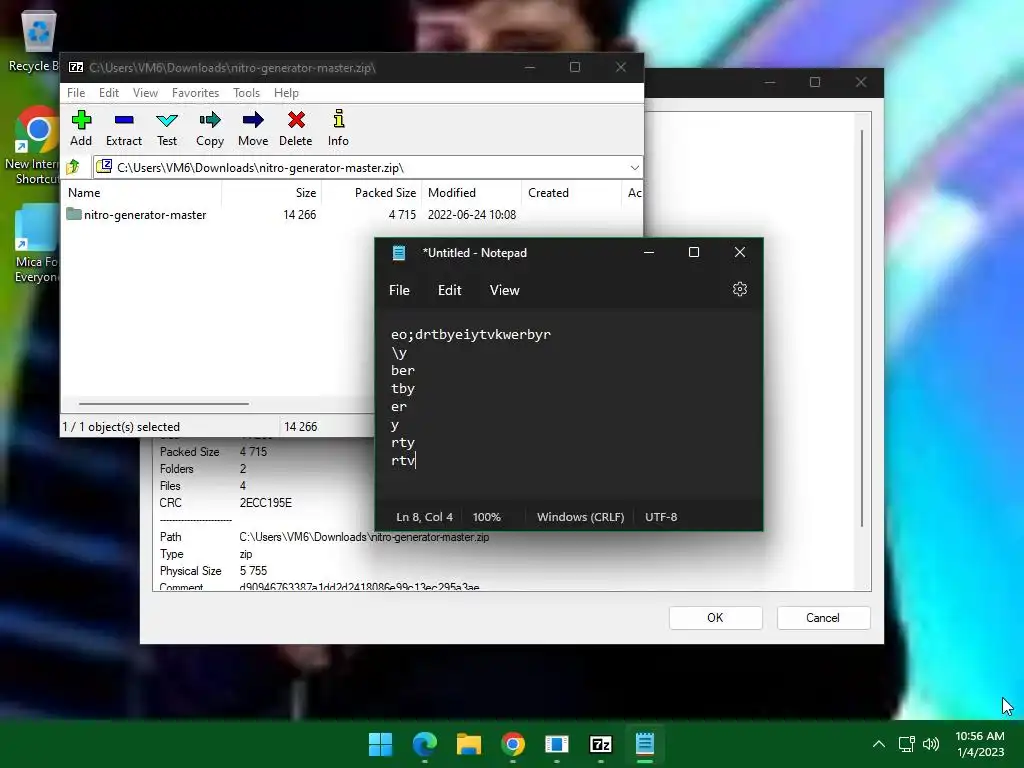
Task: Click the Path value in properties dialog
Action: [x=364, y=537]
